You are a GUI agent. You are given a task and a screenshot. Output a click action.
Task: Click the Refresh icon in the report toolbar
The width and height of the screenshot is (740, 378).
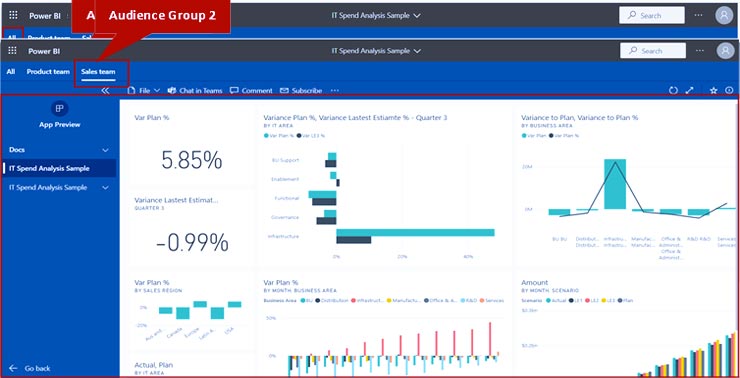(x=673, y=90)
